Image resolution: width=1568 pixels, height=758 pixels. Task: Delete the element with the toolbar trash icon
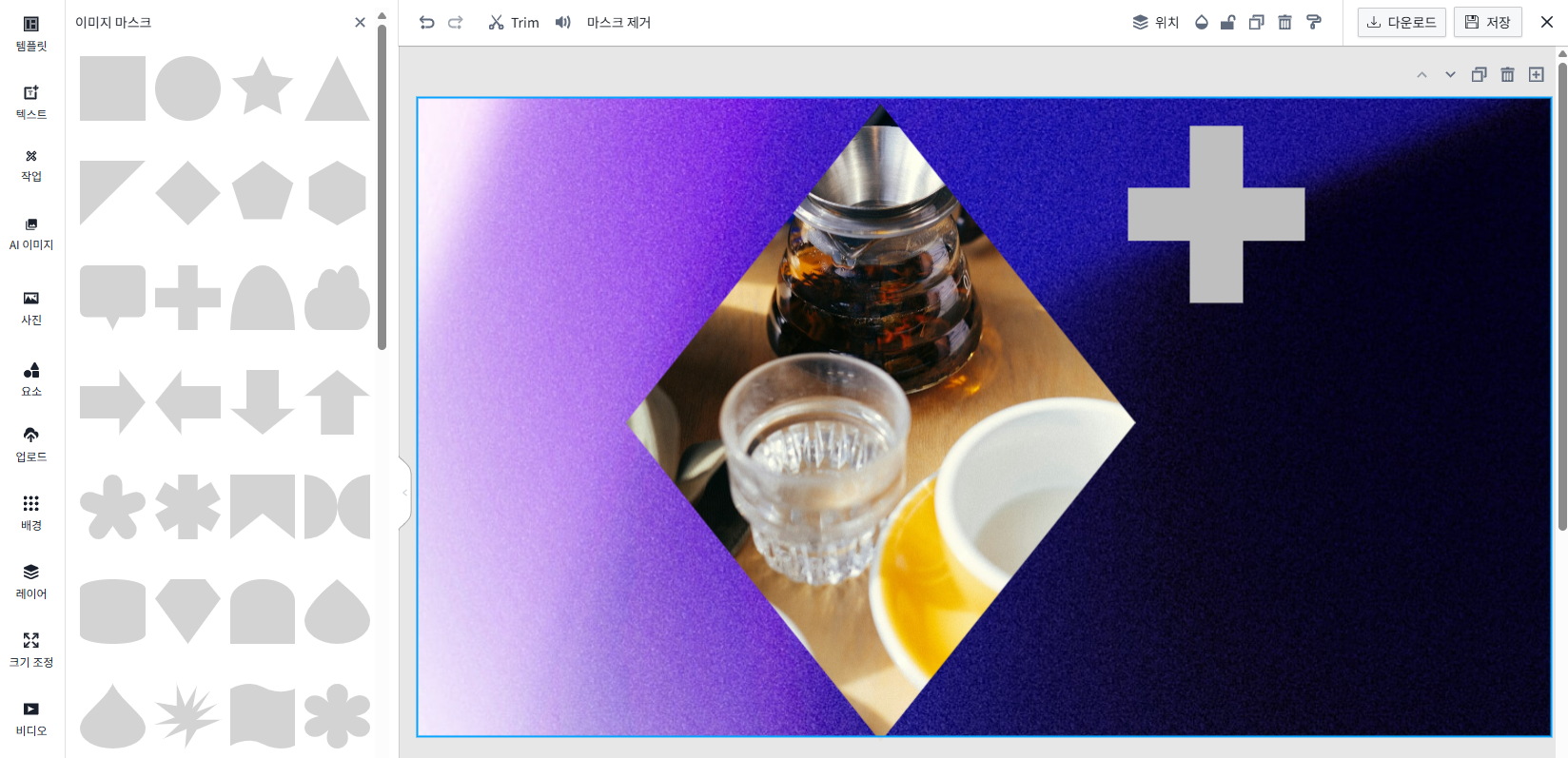[1284, 23]
